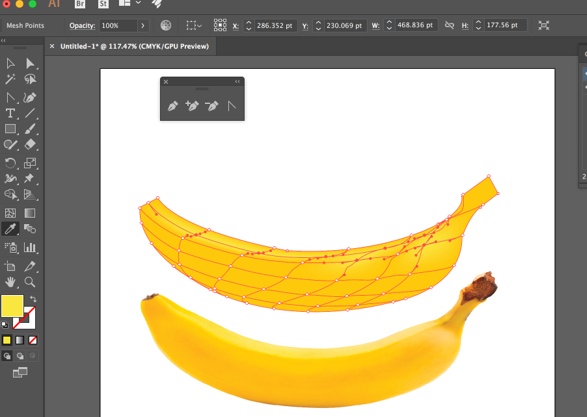The image size is (587, 417).
Task: Set paint mode to Gradient
Action: tap(19, 340)
